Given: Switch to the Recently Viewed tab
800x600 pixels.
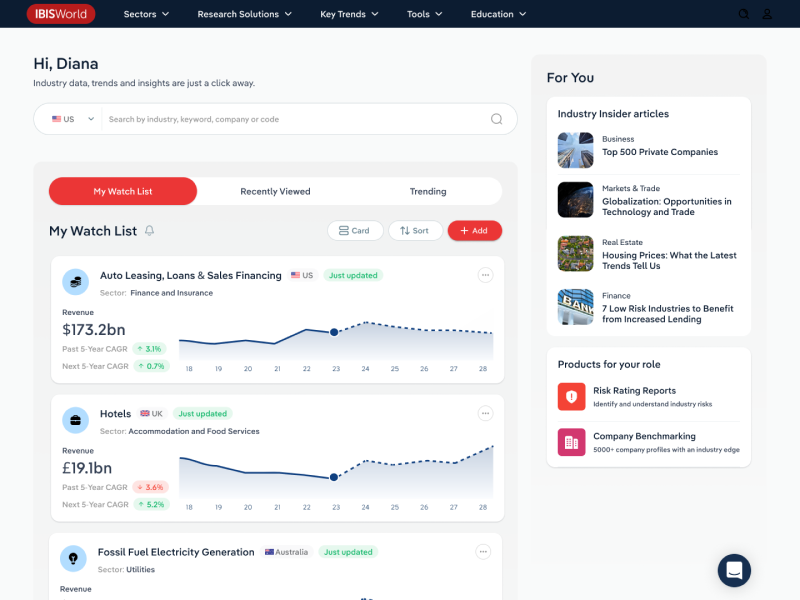Looking at the screenshot, I should pos(275,191).
